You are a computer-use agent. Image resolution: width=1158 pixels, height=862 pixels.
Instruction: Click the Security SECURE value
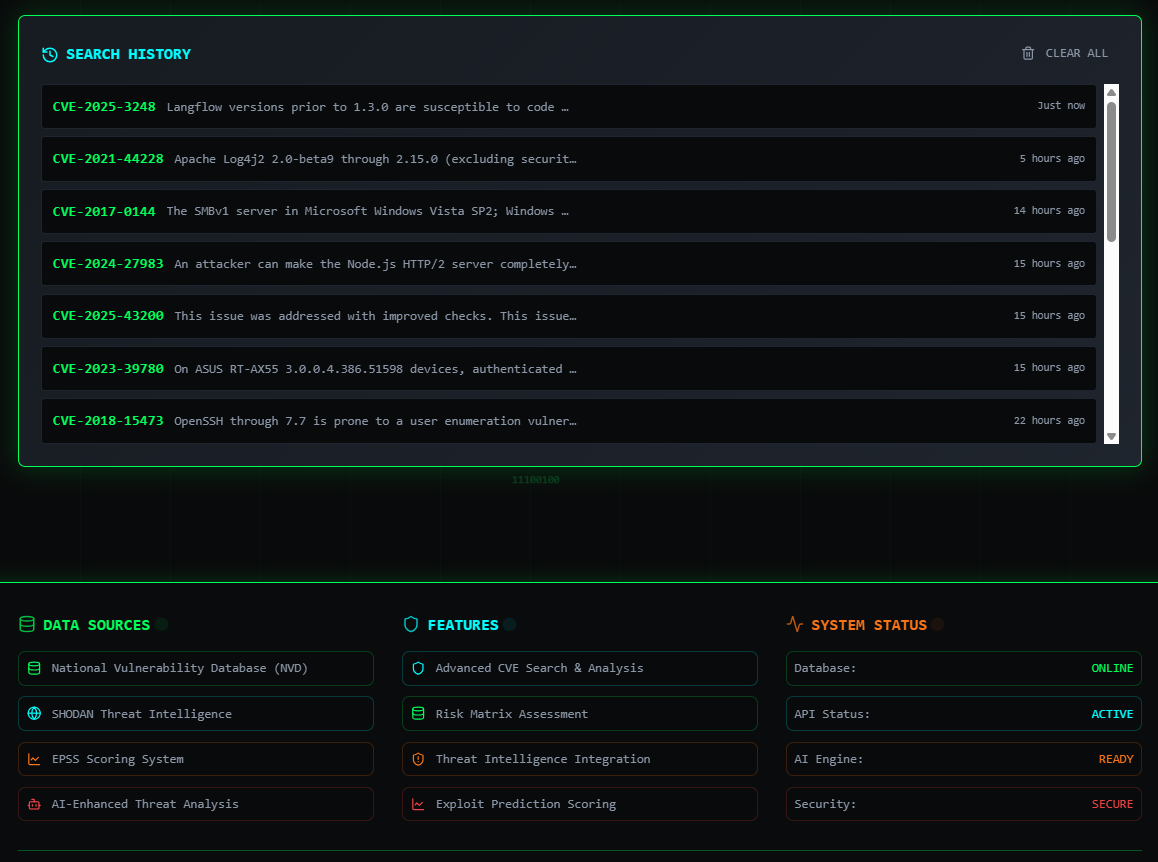(1112, 804)
